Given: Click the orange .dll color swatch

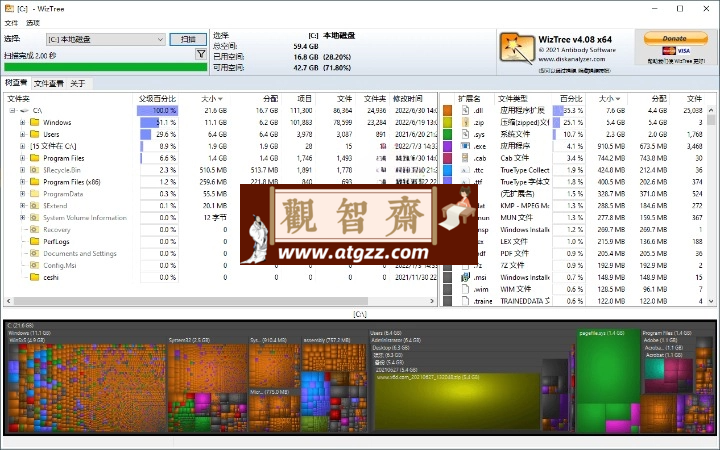Looking at the screenshot, I should [x=447, y=110].
